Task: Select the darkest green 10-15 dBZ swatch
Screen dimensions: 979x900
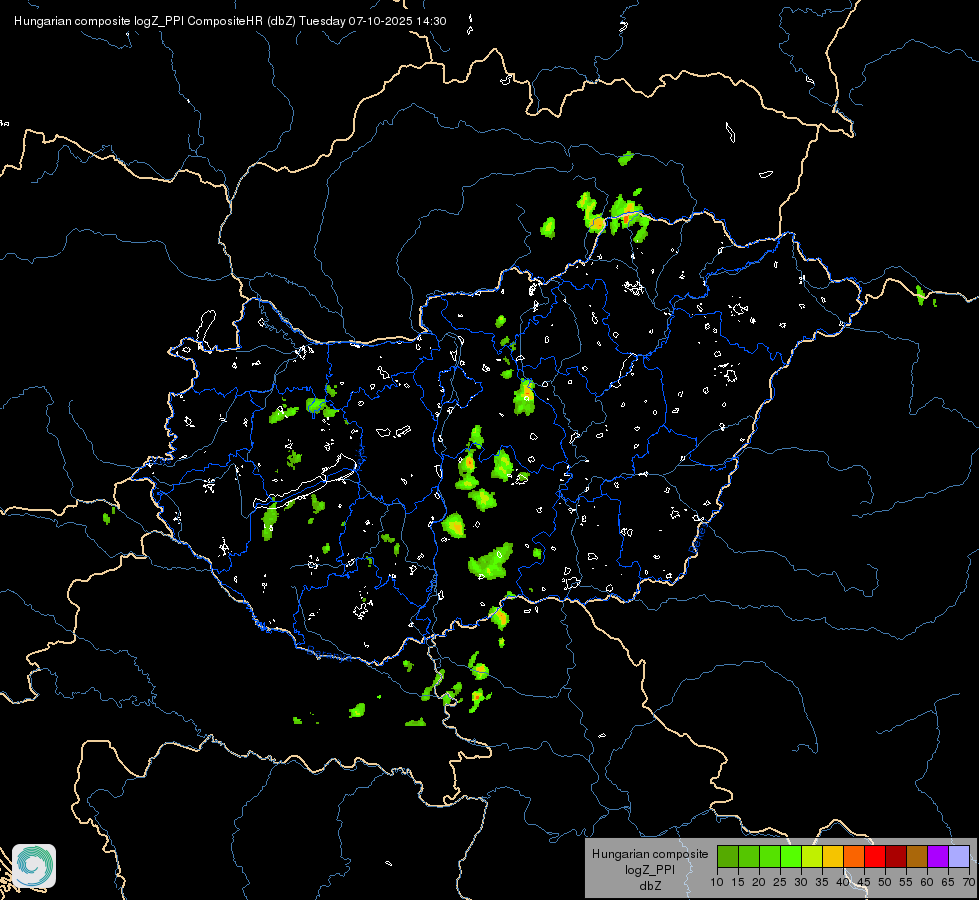Action: [728, 856]
